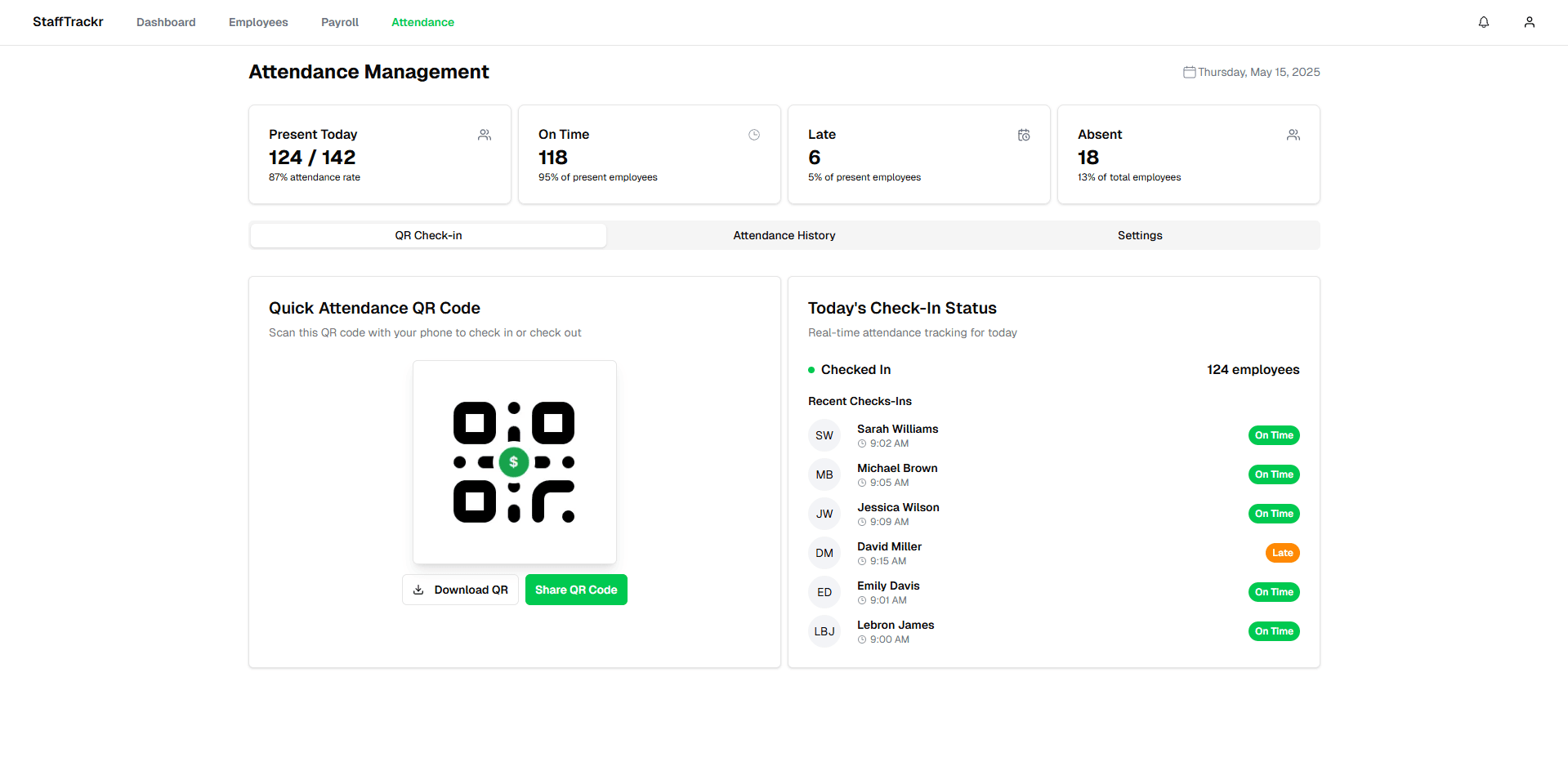Select the QR Check-in tab
Screen dimensions: 1568x775
tap(428, 235)
